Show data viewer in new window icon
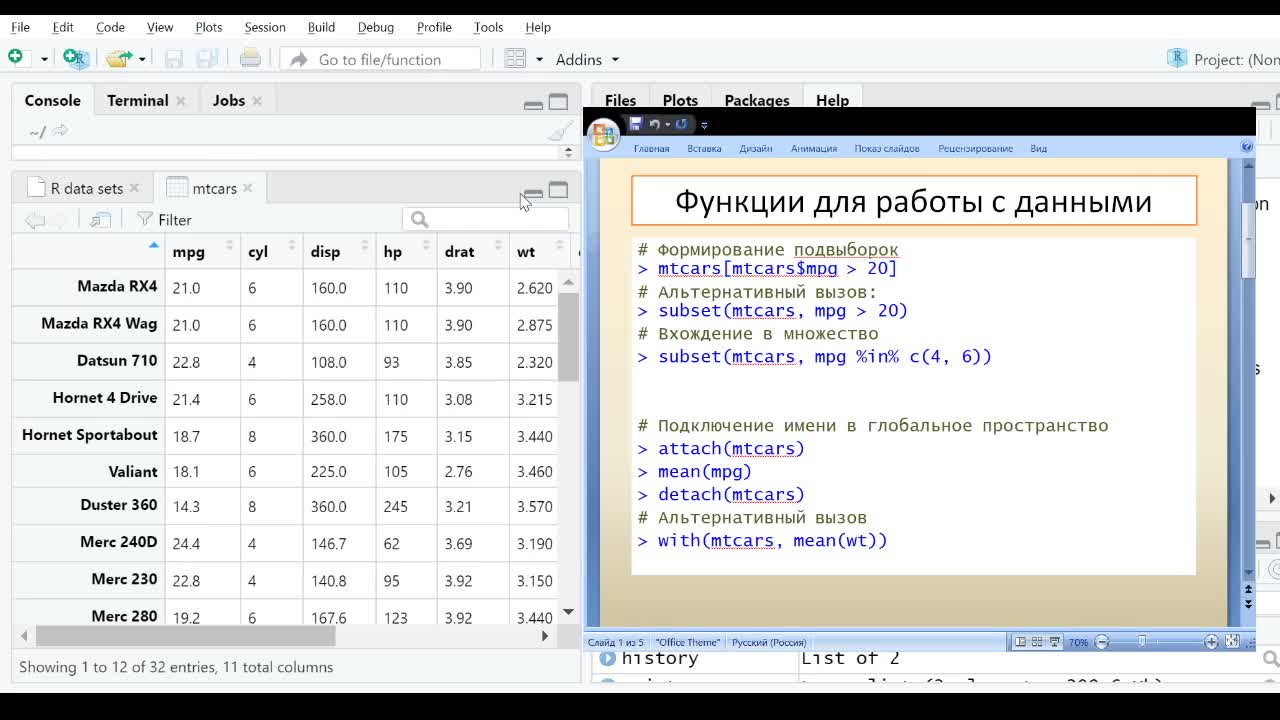This screenshot has height=720, width=1280. [100, 220]
